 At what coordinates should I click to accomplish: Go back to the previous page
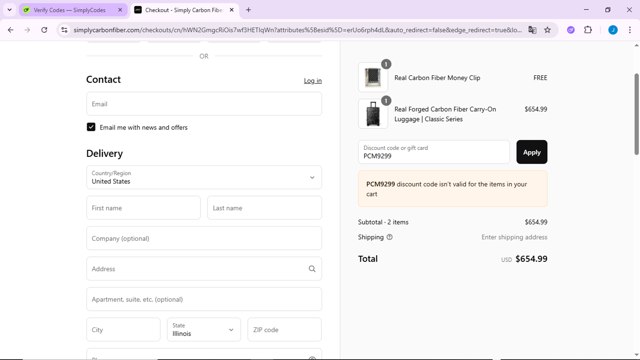click(11, 30)
